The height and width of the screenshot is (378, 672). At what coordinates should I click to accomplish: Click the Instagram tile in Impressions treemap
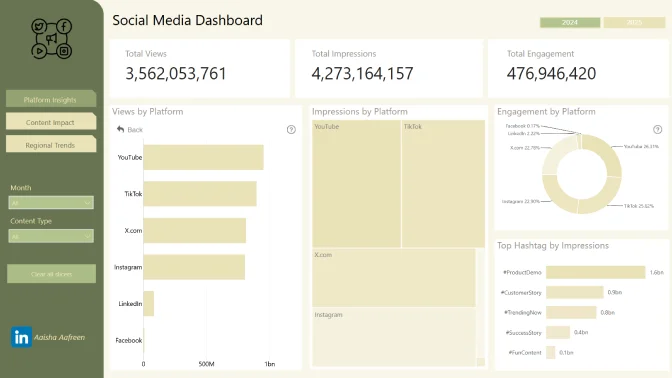pyautogui.click(x=394, y=337)
